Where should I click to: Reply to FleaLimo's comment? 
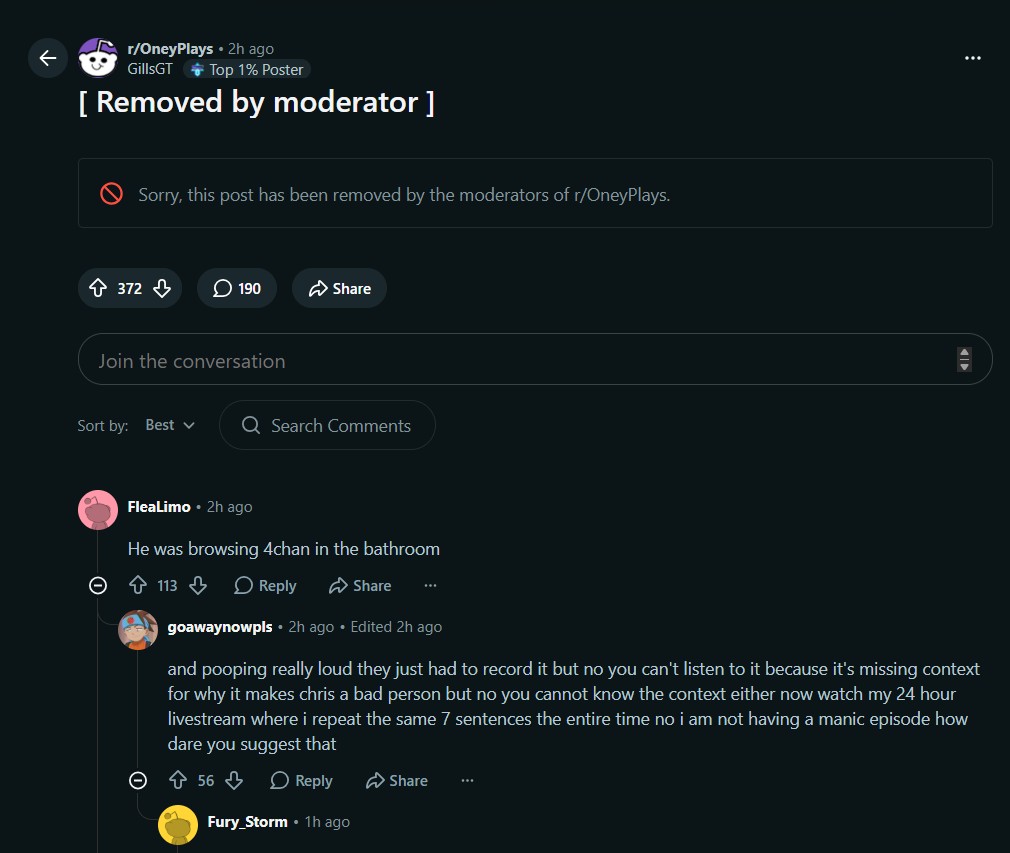[265, 585]
